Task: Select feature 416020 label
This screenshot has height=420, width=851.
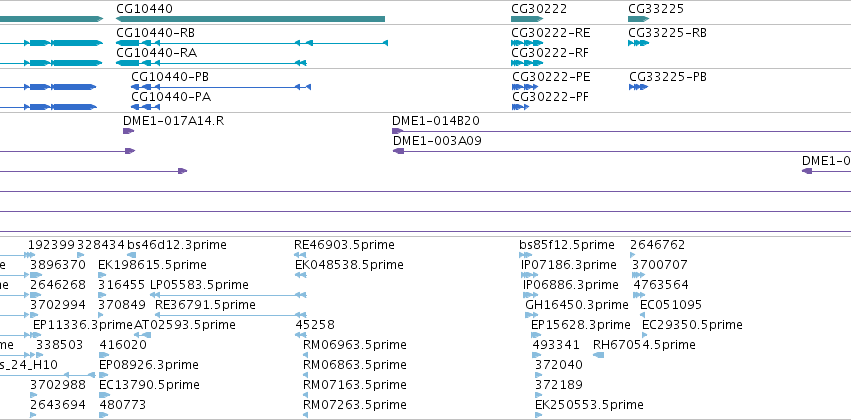Action: click(123, 345)
